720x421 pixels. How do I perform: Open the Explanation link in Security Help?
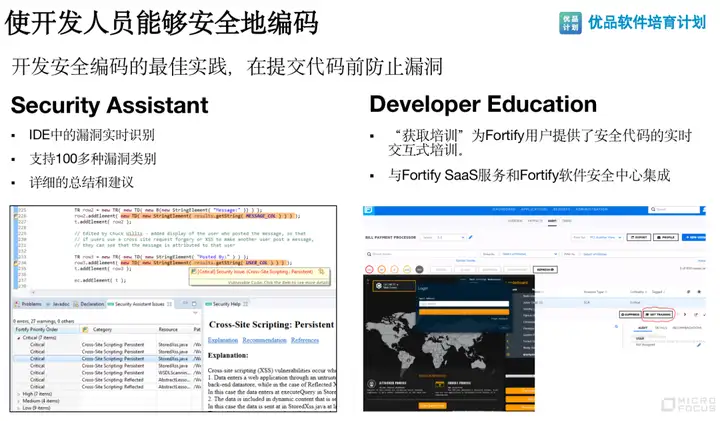223,340
